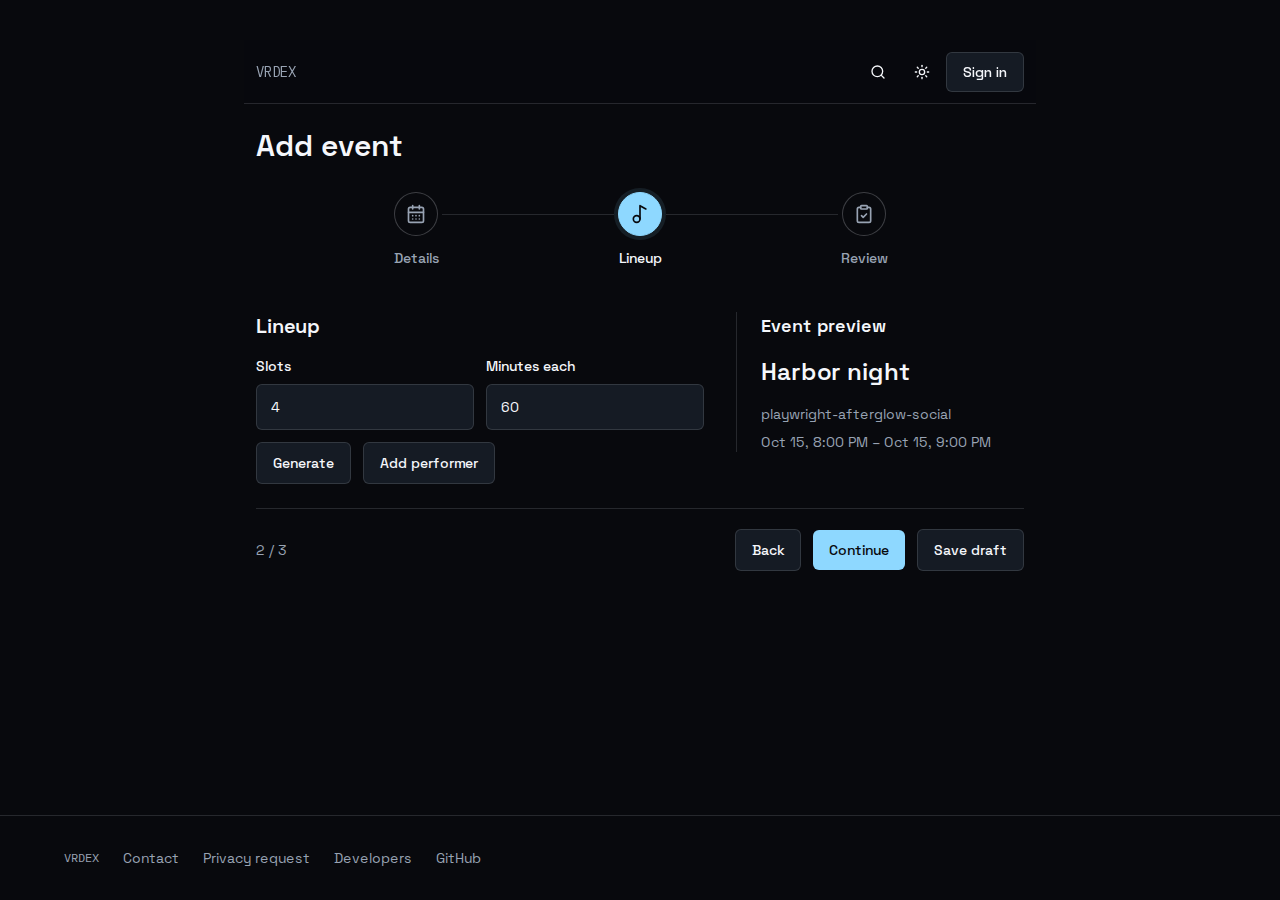The width and height of the screenshot is (1280, 900).
Task: Focus the Minutes each input field
Action: click(595, 407)
